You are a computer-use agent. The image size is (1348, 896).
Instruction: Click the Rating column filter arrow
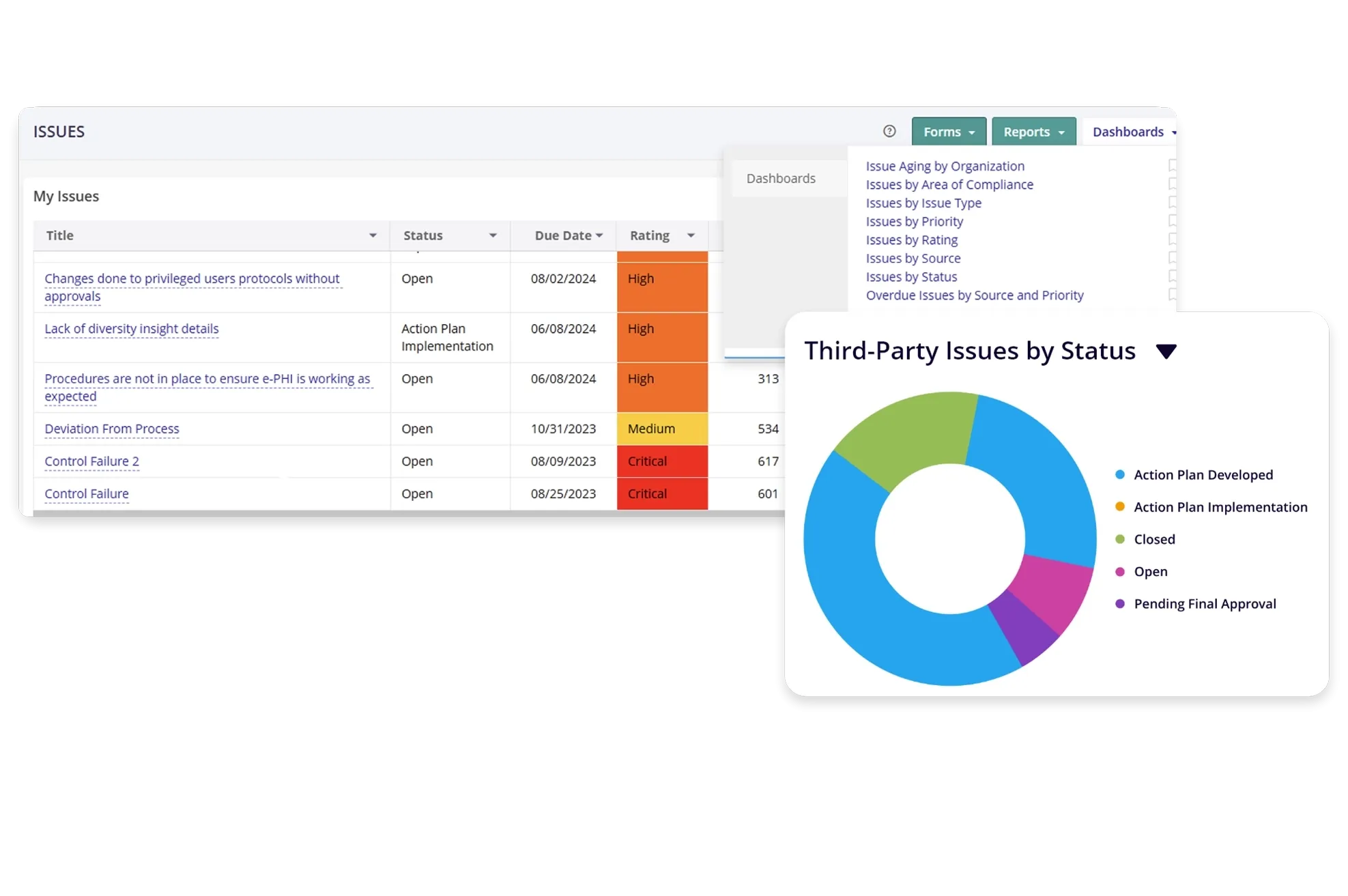click(691, 235)
